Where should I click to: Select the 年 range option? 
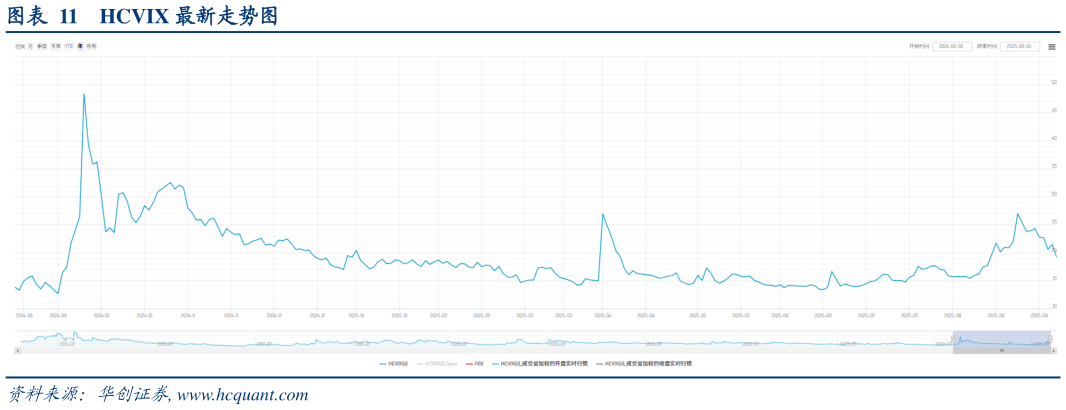(80, 47)
